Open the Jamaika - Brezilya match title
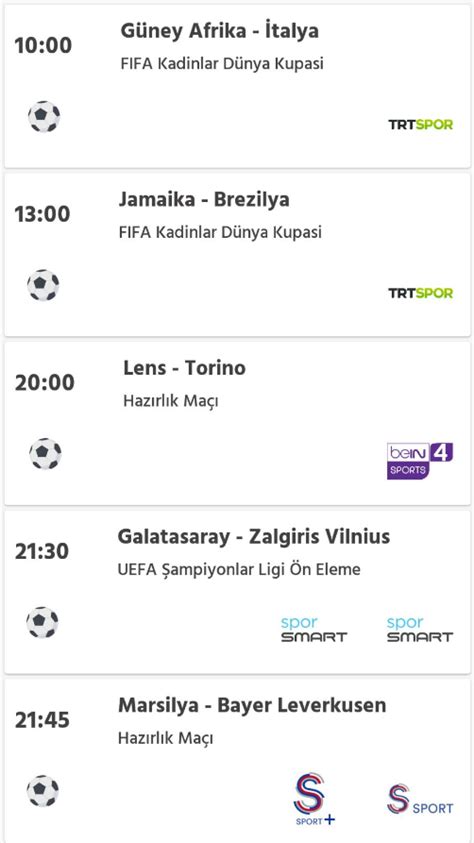This screenshot has width=474, height=843. pyautogui.click(x=204, y=199)
